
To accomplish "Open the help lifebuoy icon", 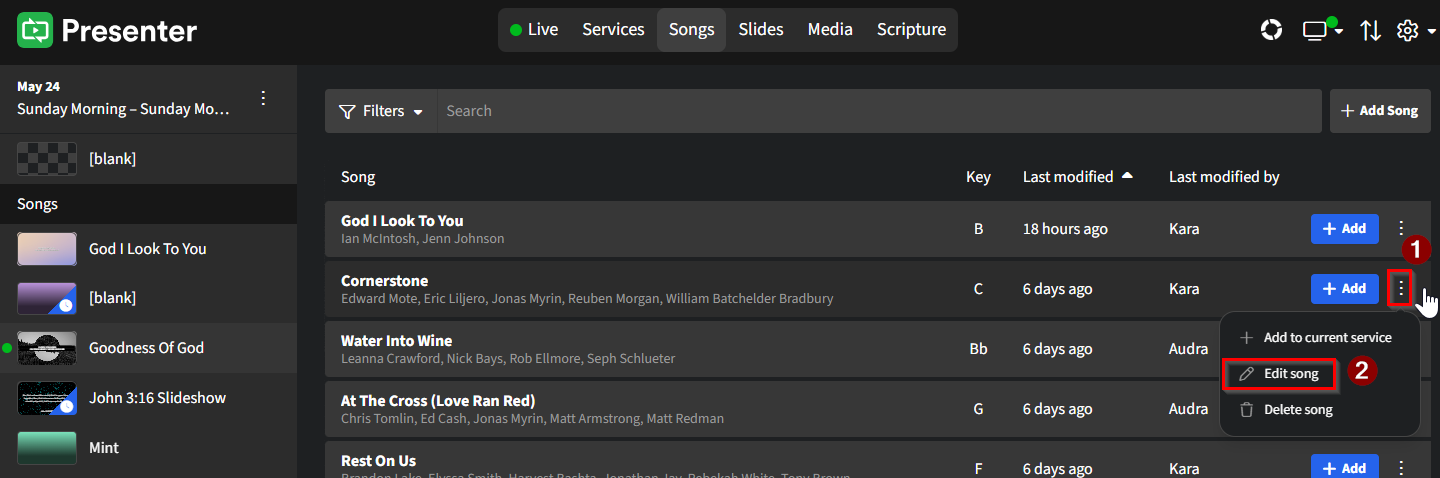I will [x=1271, y=30].
